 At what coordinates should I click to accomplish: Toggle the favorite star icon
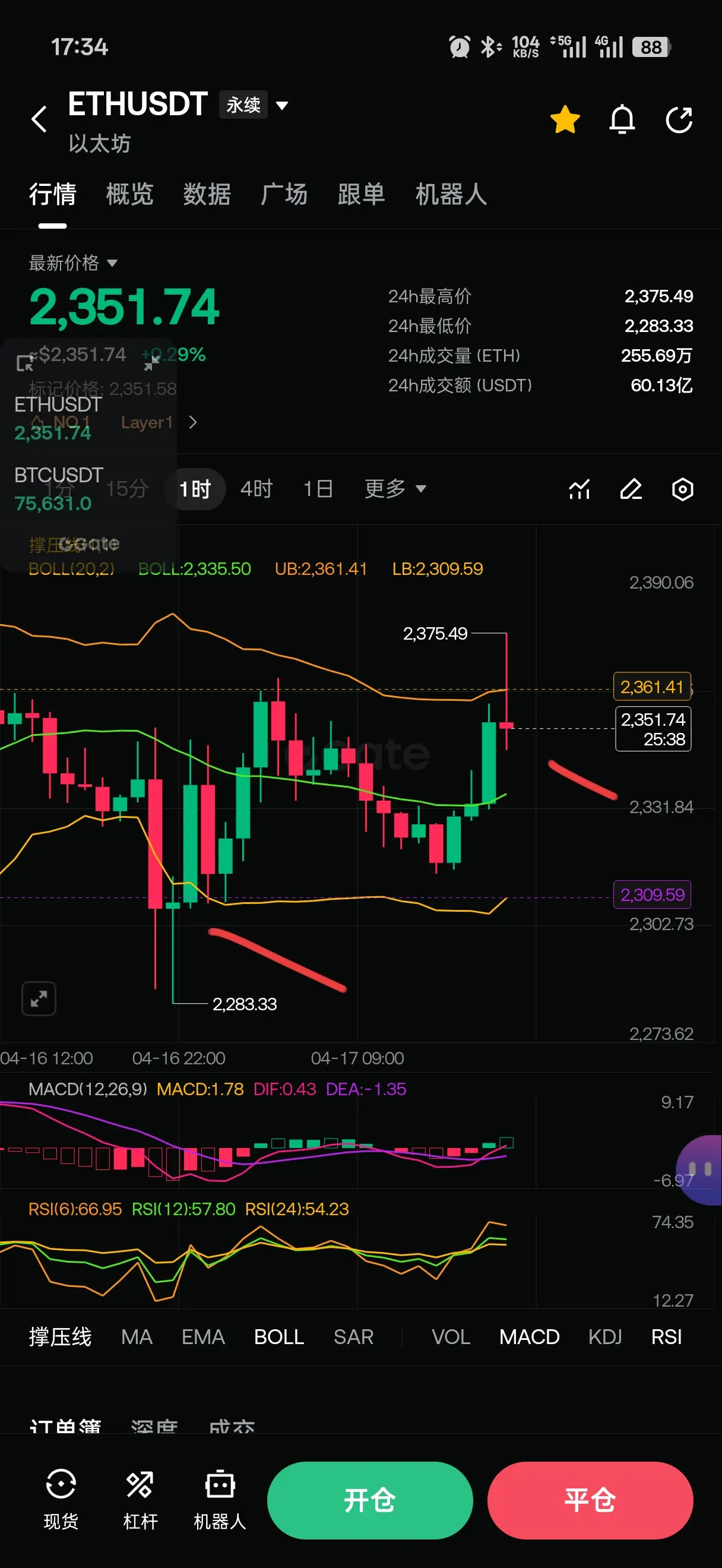click(565, 119)
